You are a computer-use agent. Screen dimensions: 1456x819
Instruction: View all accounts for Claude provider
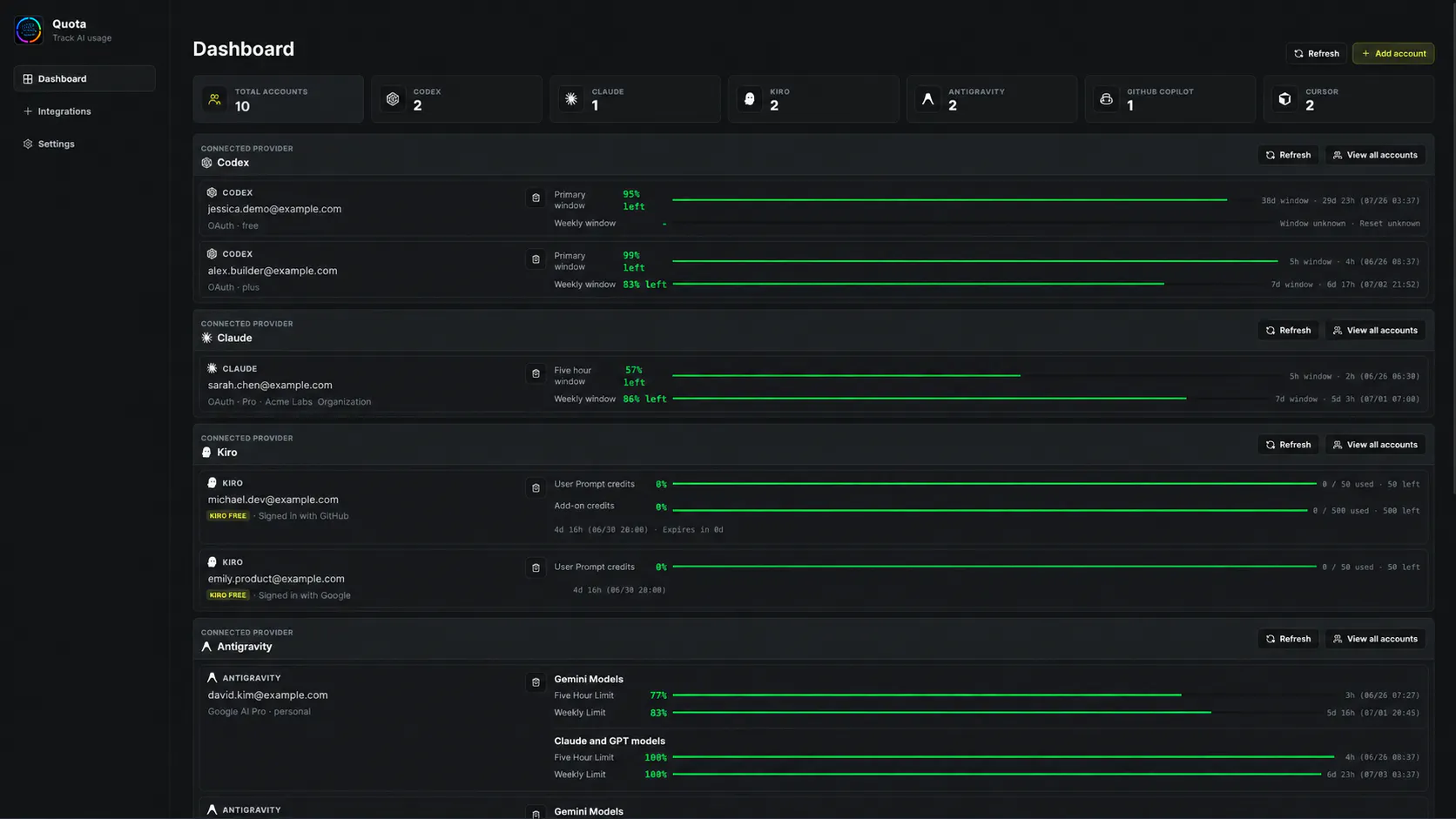(x=1375, y=330)
